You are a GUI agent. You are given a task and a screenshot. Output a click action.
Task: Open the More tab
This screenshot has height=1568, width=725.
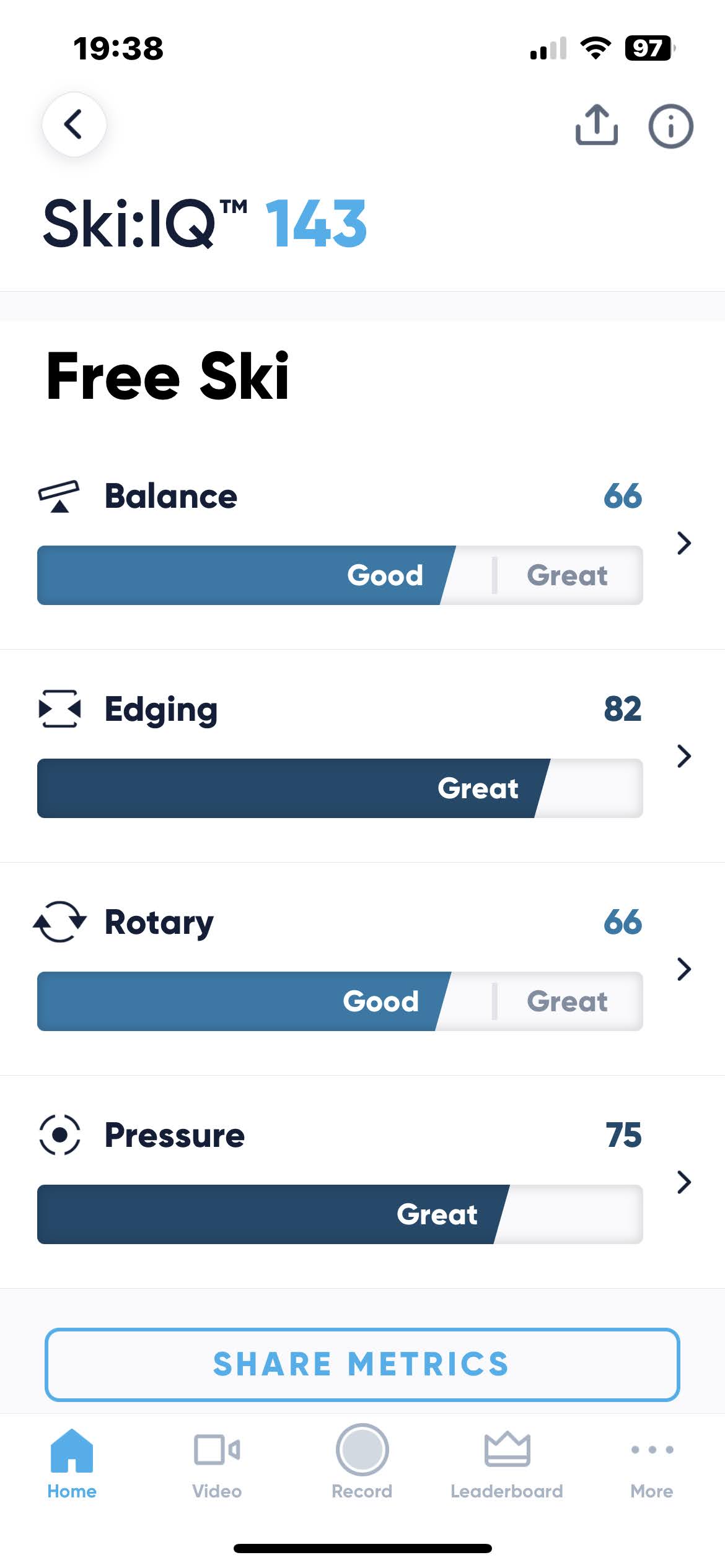pos(652,1463)
